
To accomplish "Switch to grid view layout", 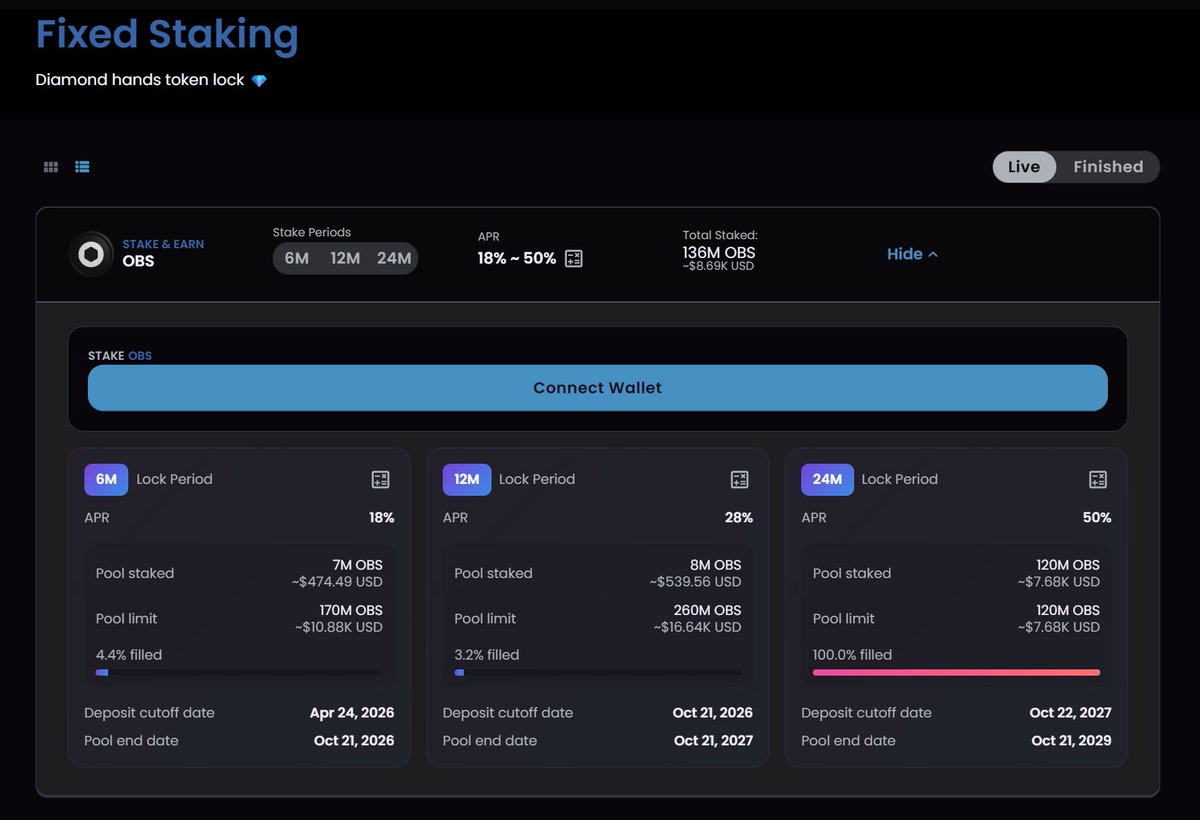I will click(x=50, y=166).
